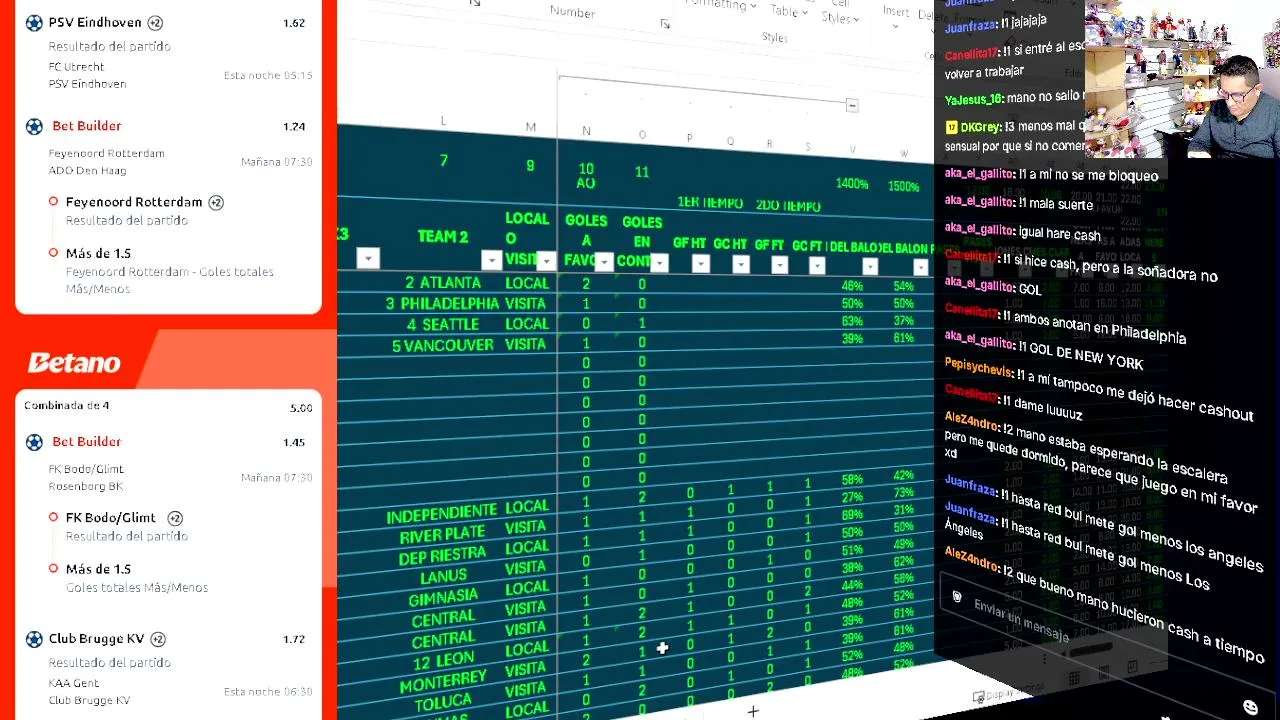Expand the Cell Styles dropdown in Excel ribbon
Viewport: 1280px width, 720px height.
[840, 12]
